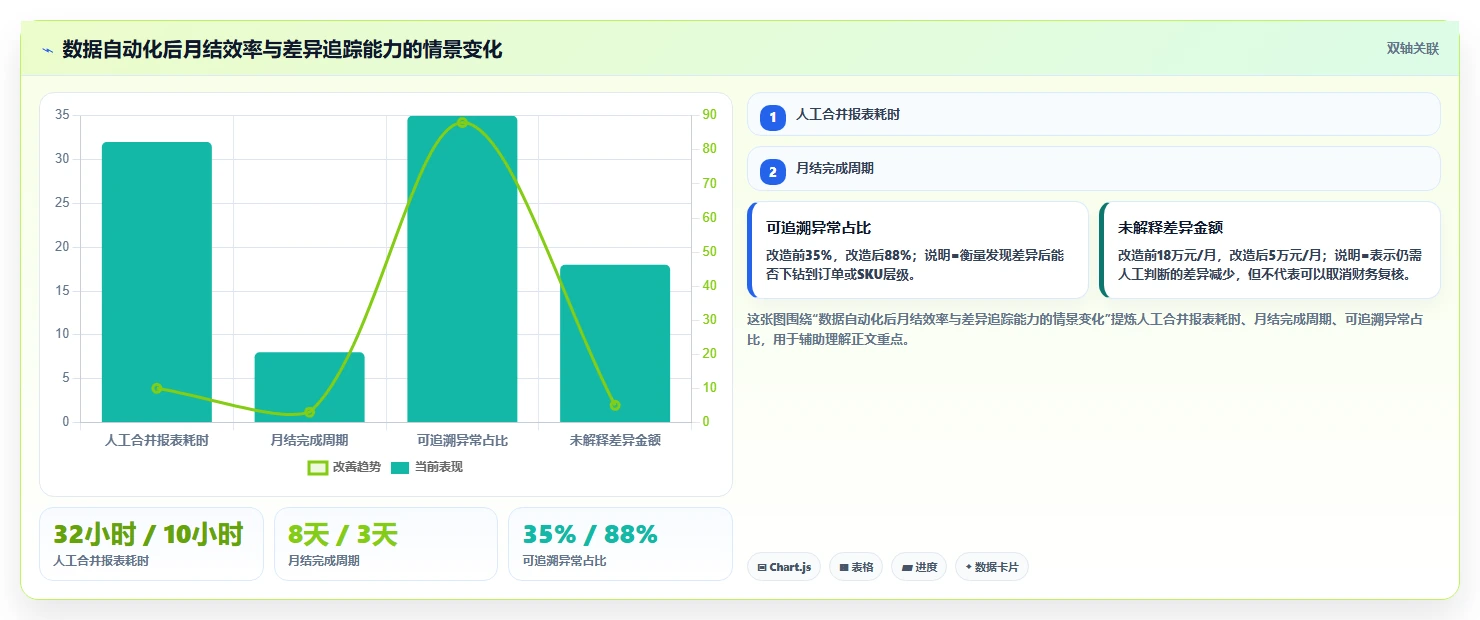
Task: Click the 数据卡片 tag
Action: click(992, 567)
